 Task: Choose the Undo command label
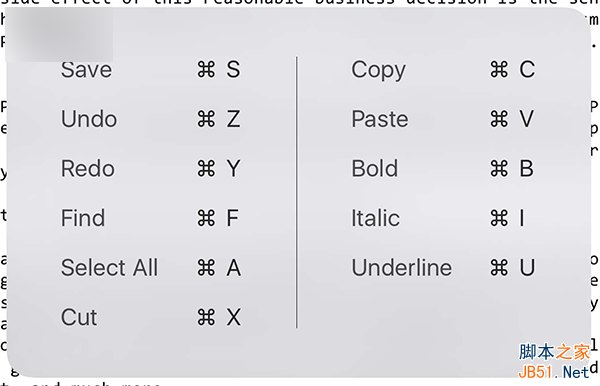89,119
